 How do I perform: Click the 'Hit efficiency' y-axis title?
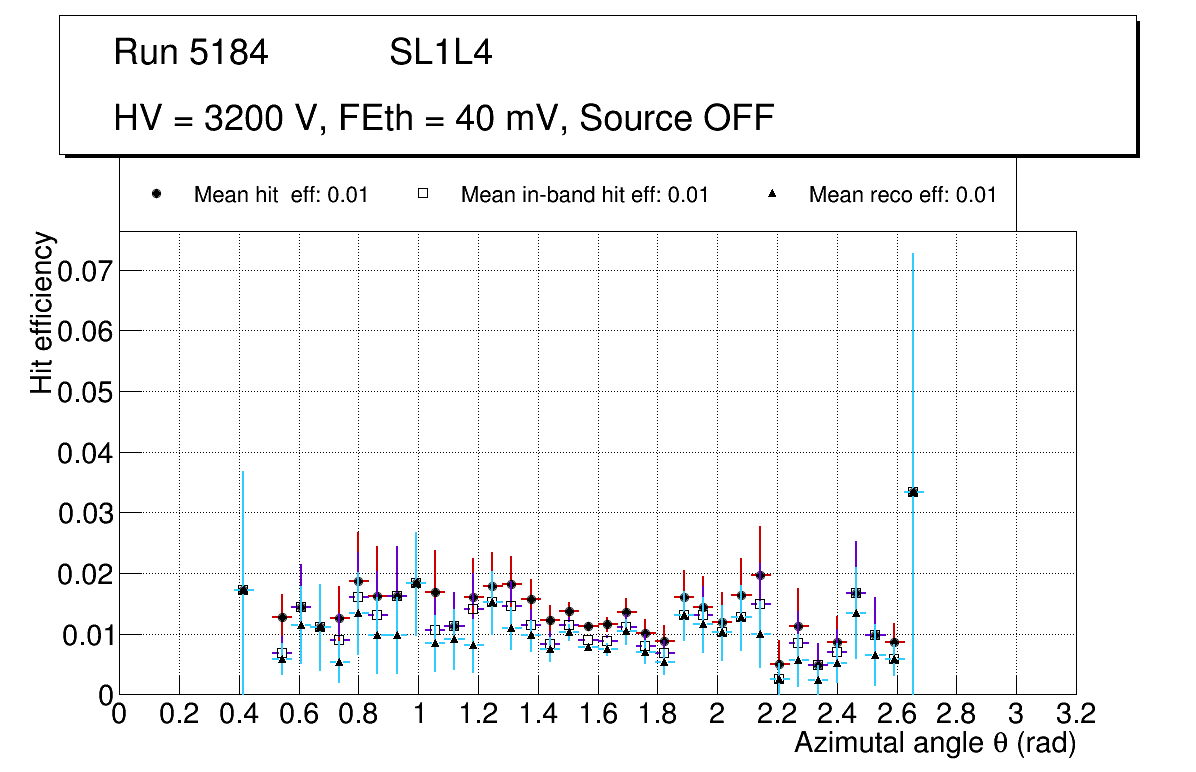click(42, 312)
